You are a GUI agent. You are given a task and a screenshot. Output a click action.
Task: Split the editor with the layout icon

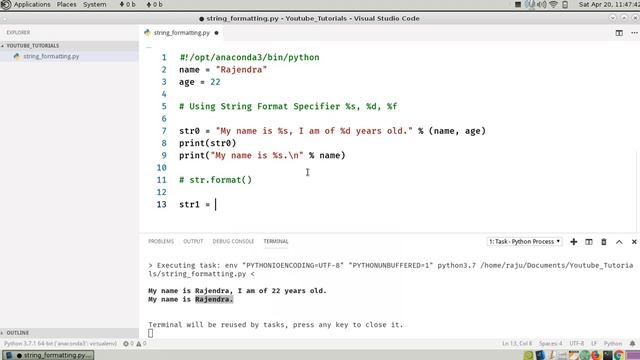619,33
